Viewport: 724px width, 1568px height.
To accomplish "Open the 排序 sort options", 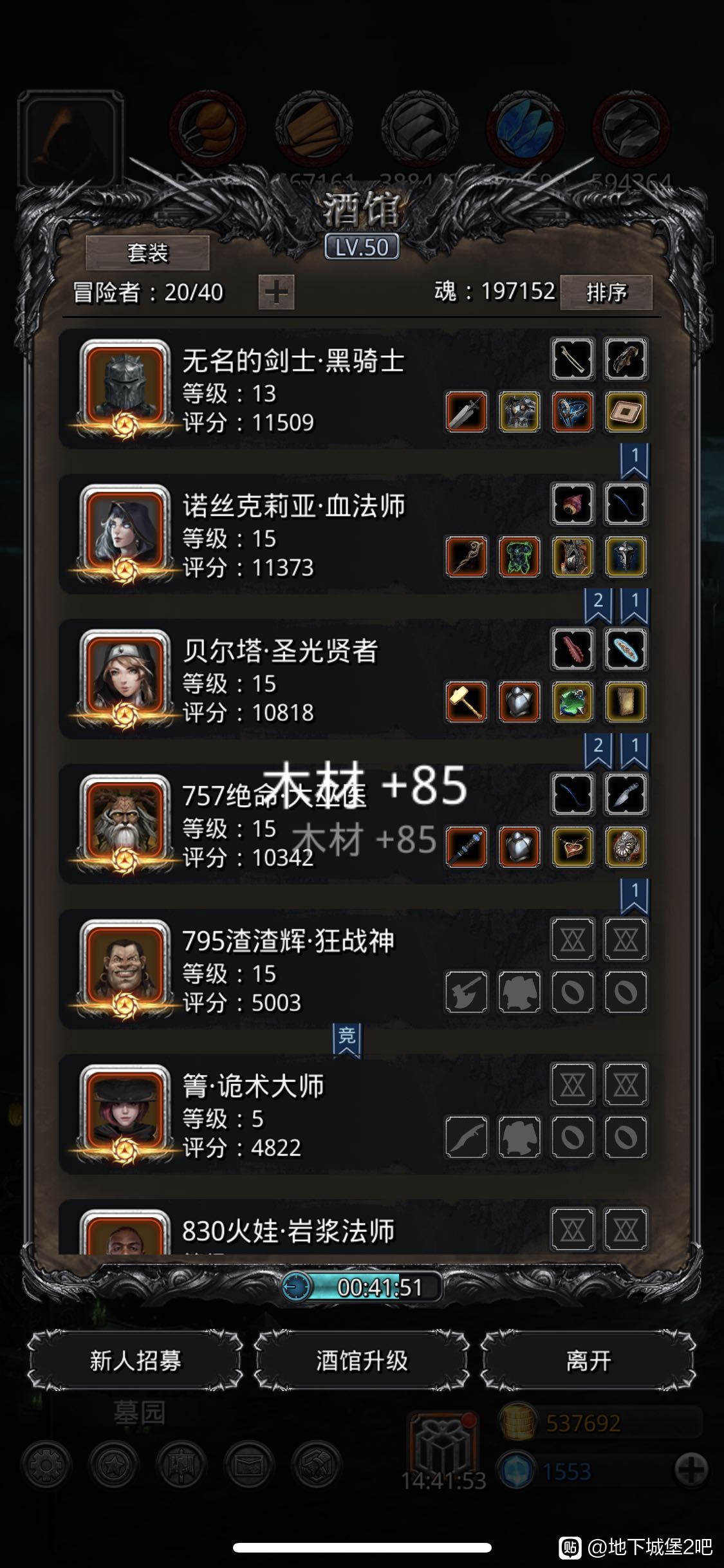I will coord(606,292).
